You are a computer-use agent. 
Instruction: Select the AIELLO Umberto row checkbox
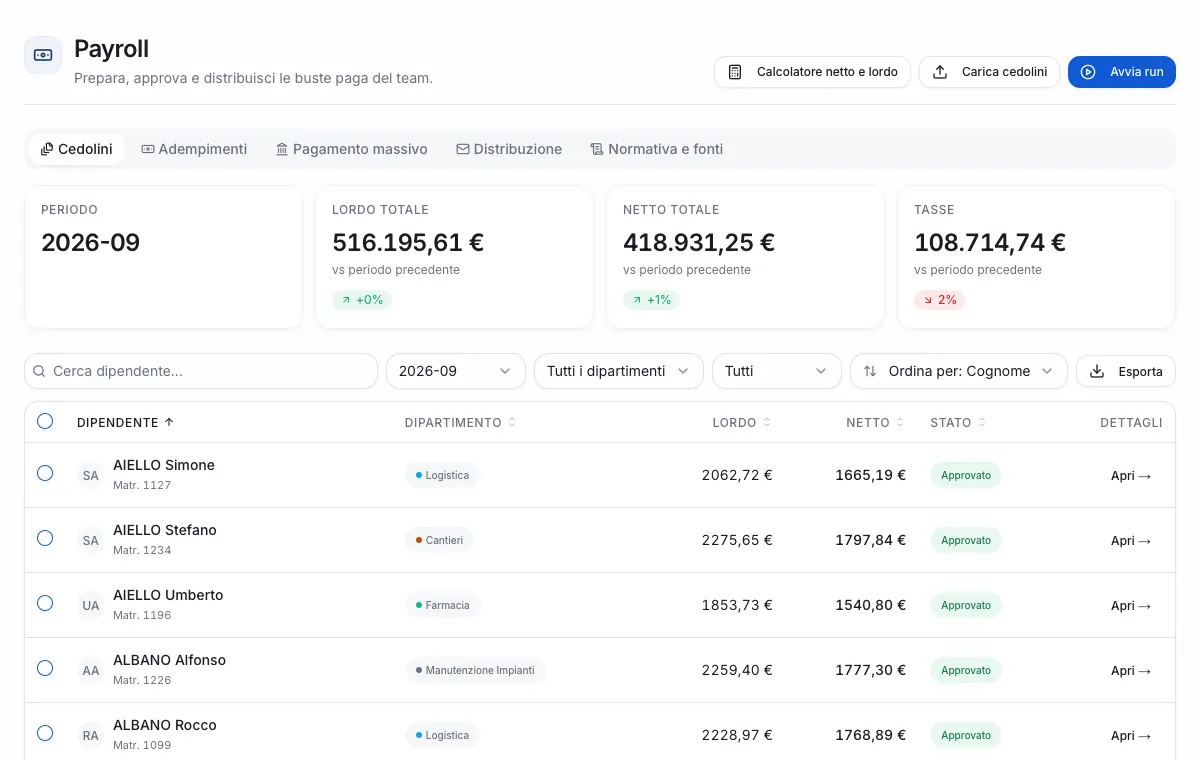click(x=45, y=603)
